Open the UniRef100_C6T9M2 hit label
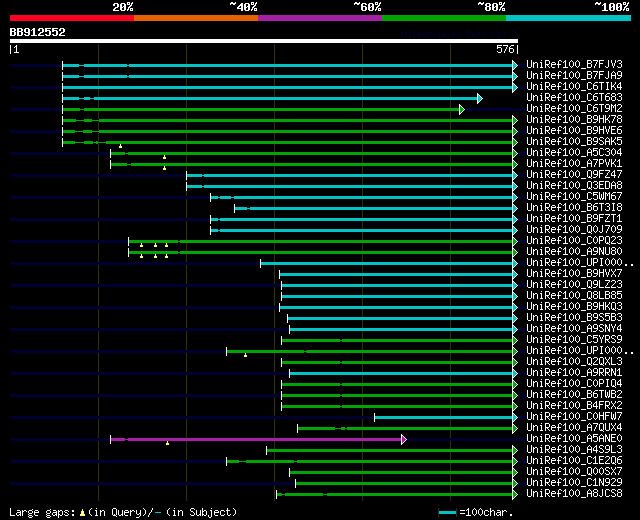This screenshot has height=520, width=640. (x=574, y=109)
